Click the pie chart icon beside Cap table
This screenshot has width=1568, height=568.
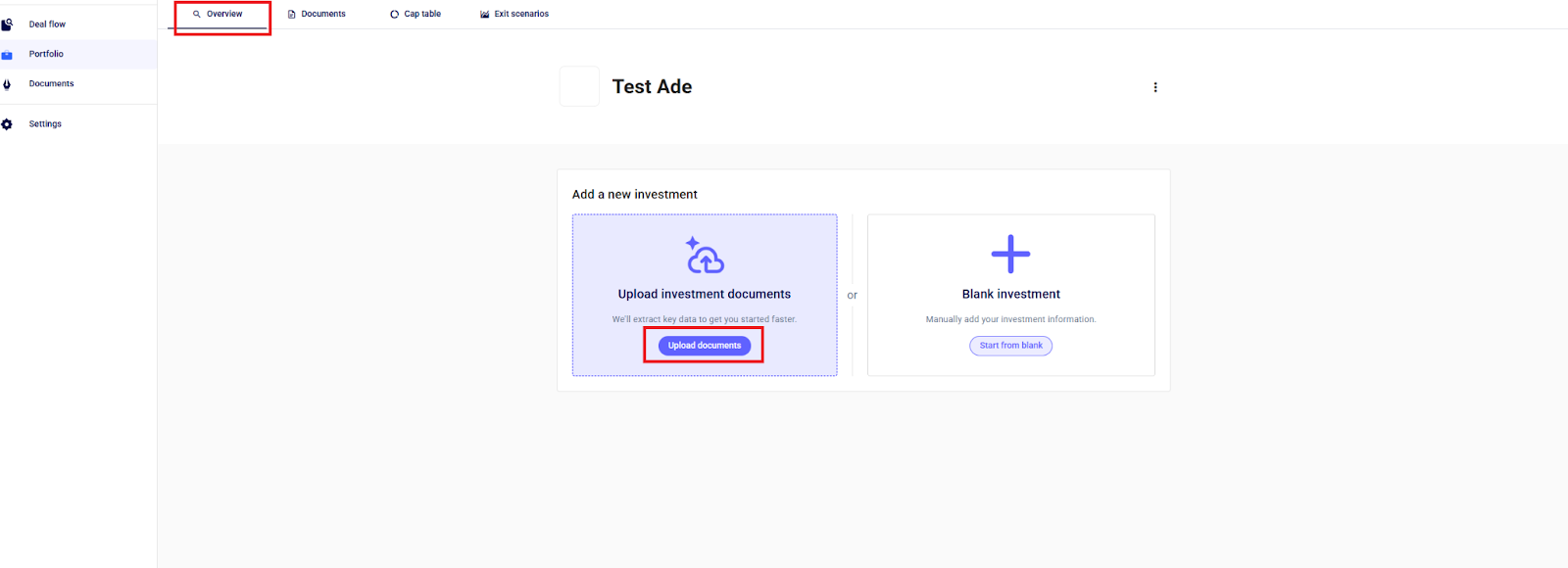coord(395,15)
